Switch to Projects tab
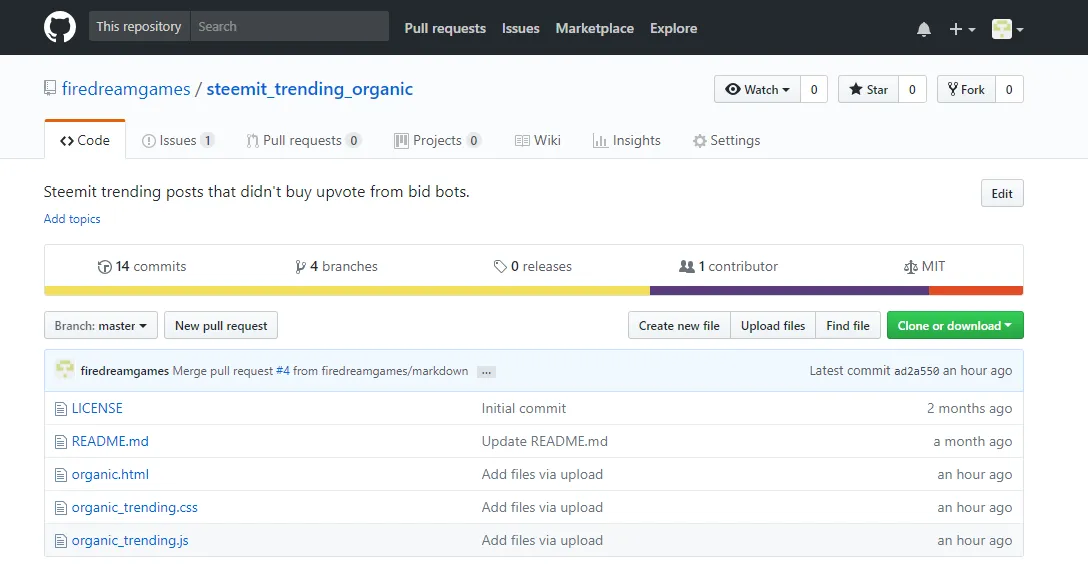The height and width of the screenshot is (566, 1088). click(x=437, y=140)
